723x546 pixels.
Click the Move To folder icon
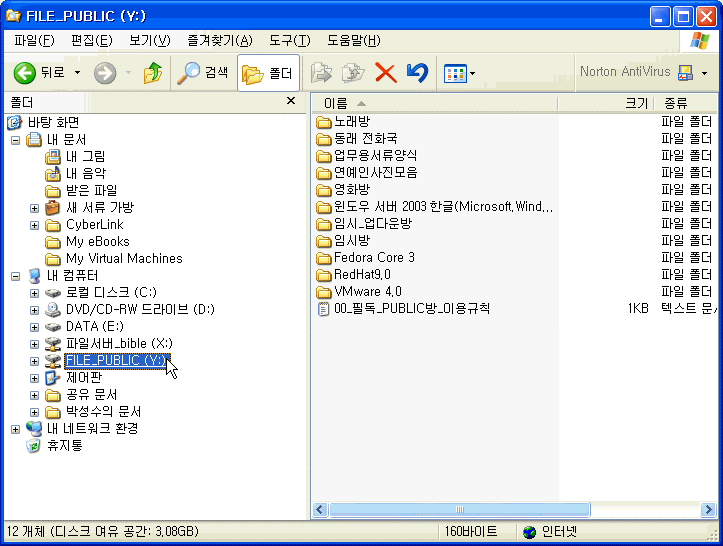click(321, 73)
